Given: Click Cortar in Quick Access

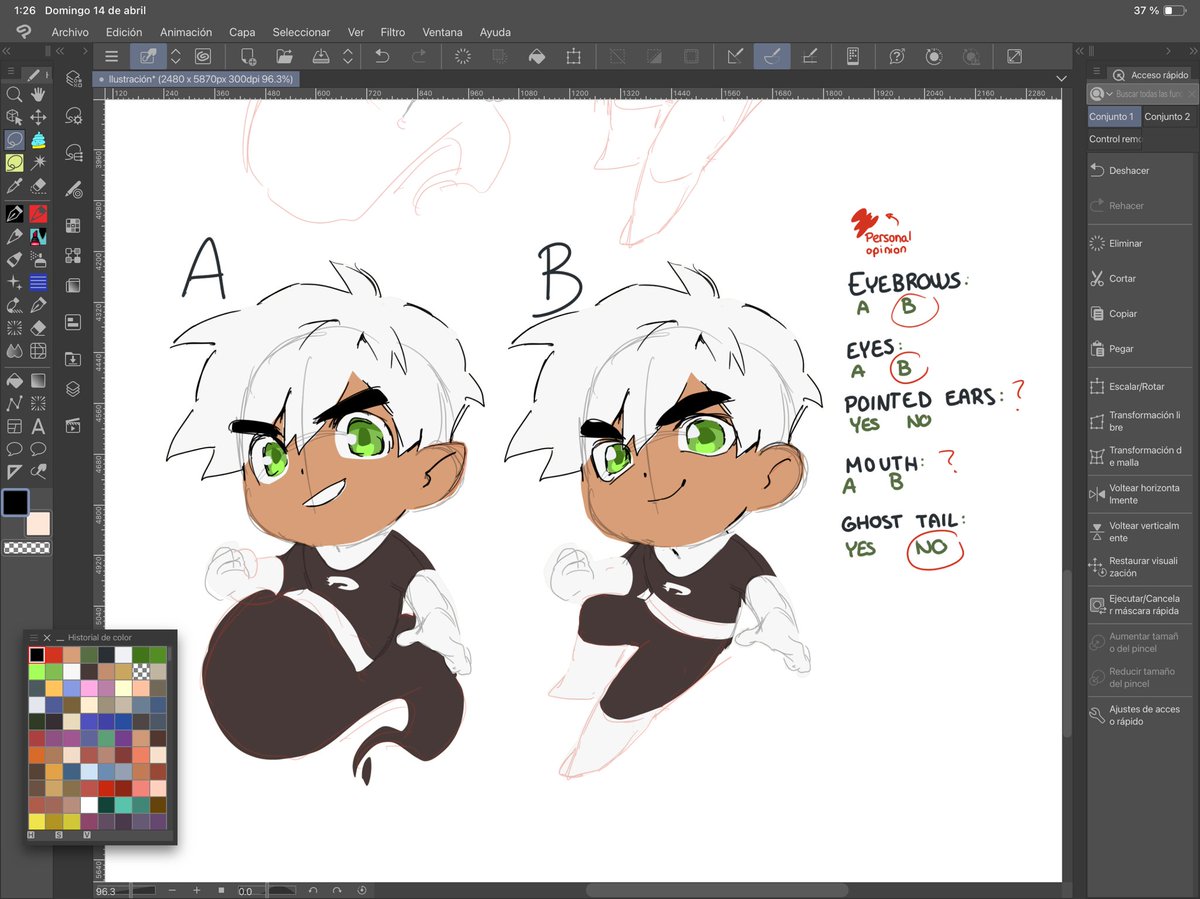Looking at the screenshot, I should coord(1141,278).
